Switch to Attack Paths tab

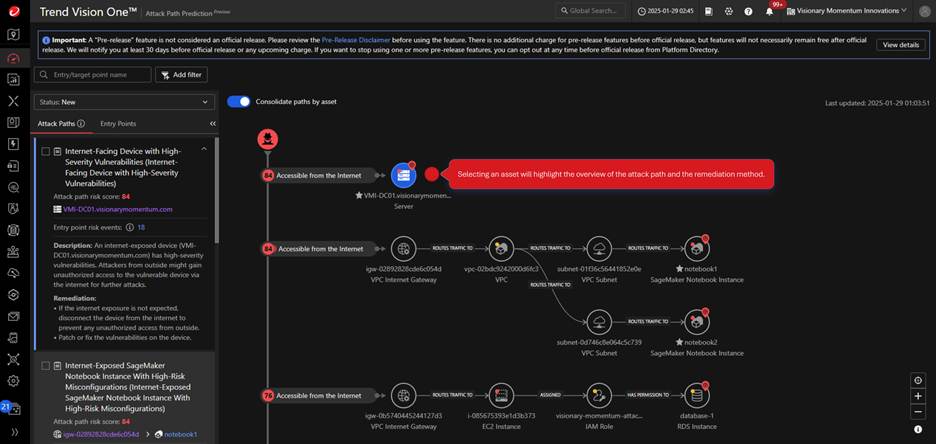point(57,124)
